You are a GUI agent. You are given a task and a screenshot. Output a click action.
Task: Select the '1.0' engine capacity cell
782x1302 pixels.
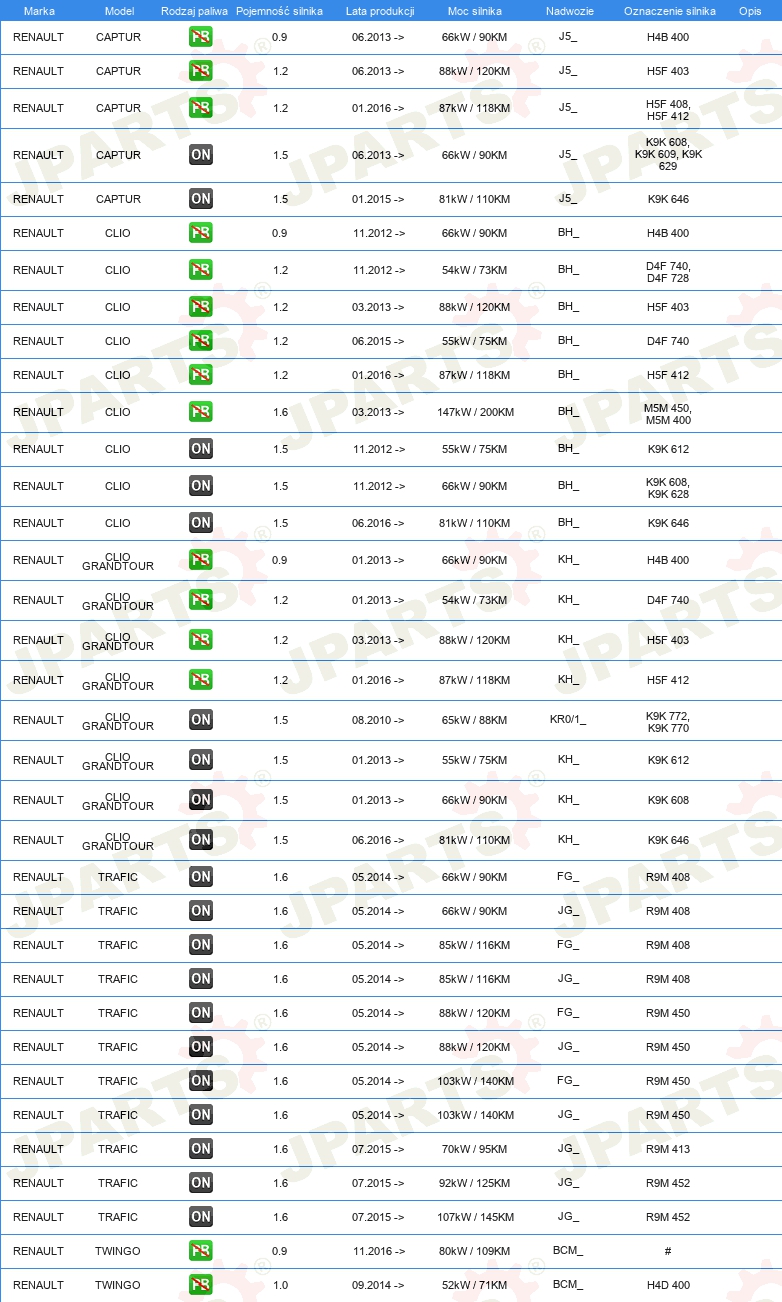coord(280,1285)
